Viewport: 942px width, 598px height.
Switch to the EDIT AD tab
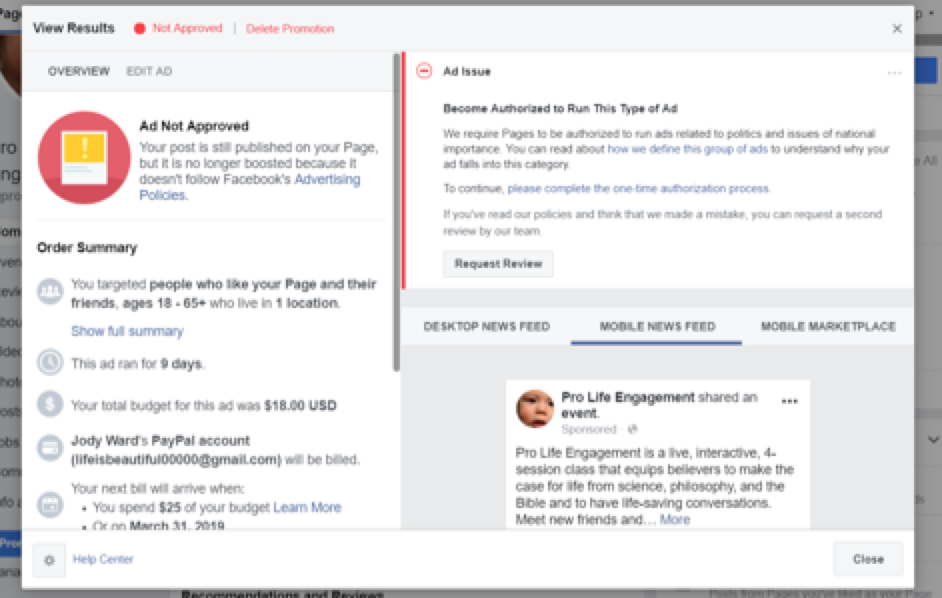click(149, 72)
